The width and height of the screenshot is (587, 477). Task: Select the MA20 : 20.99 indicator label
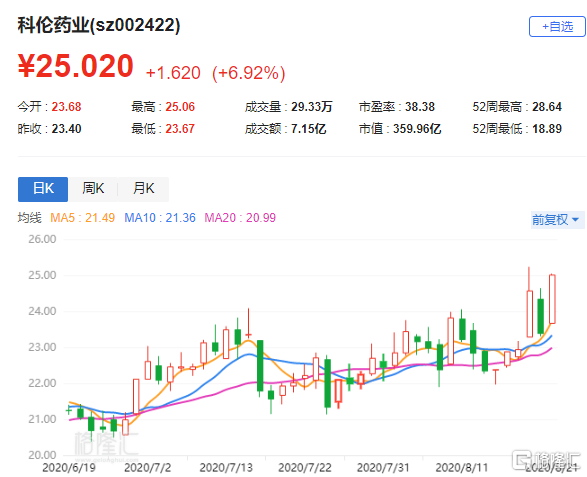[240, 218]
